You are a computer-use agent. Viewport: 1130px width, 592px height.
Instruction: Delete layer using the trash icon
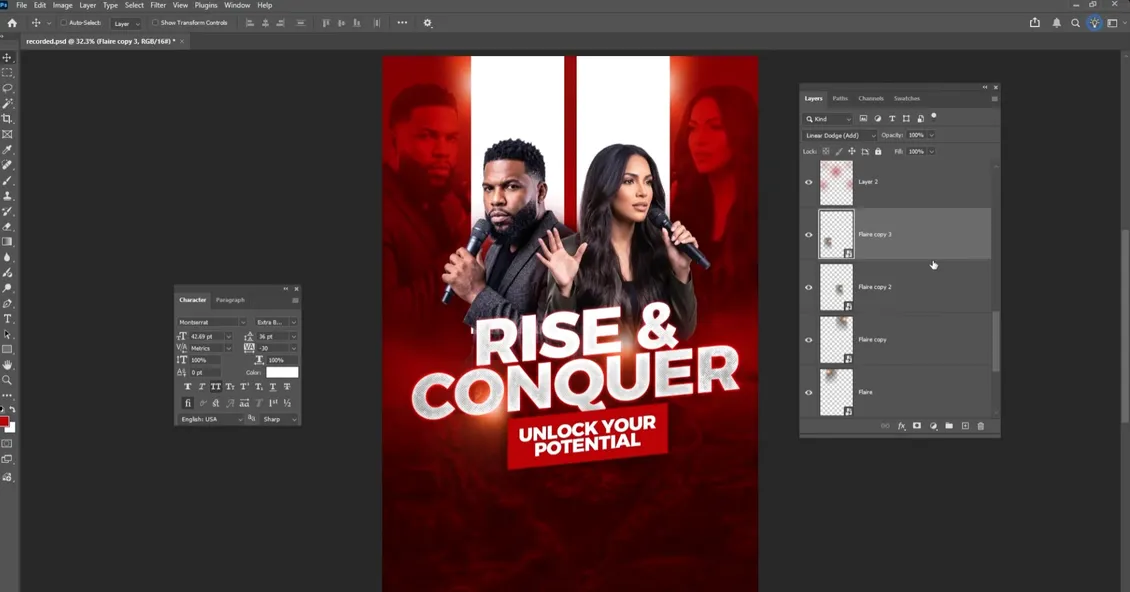point(980,426)
